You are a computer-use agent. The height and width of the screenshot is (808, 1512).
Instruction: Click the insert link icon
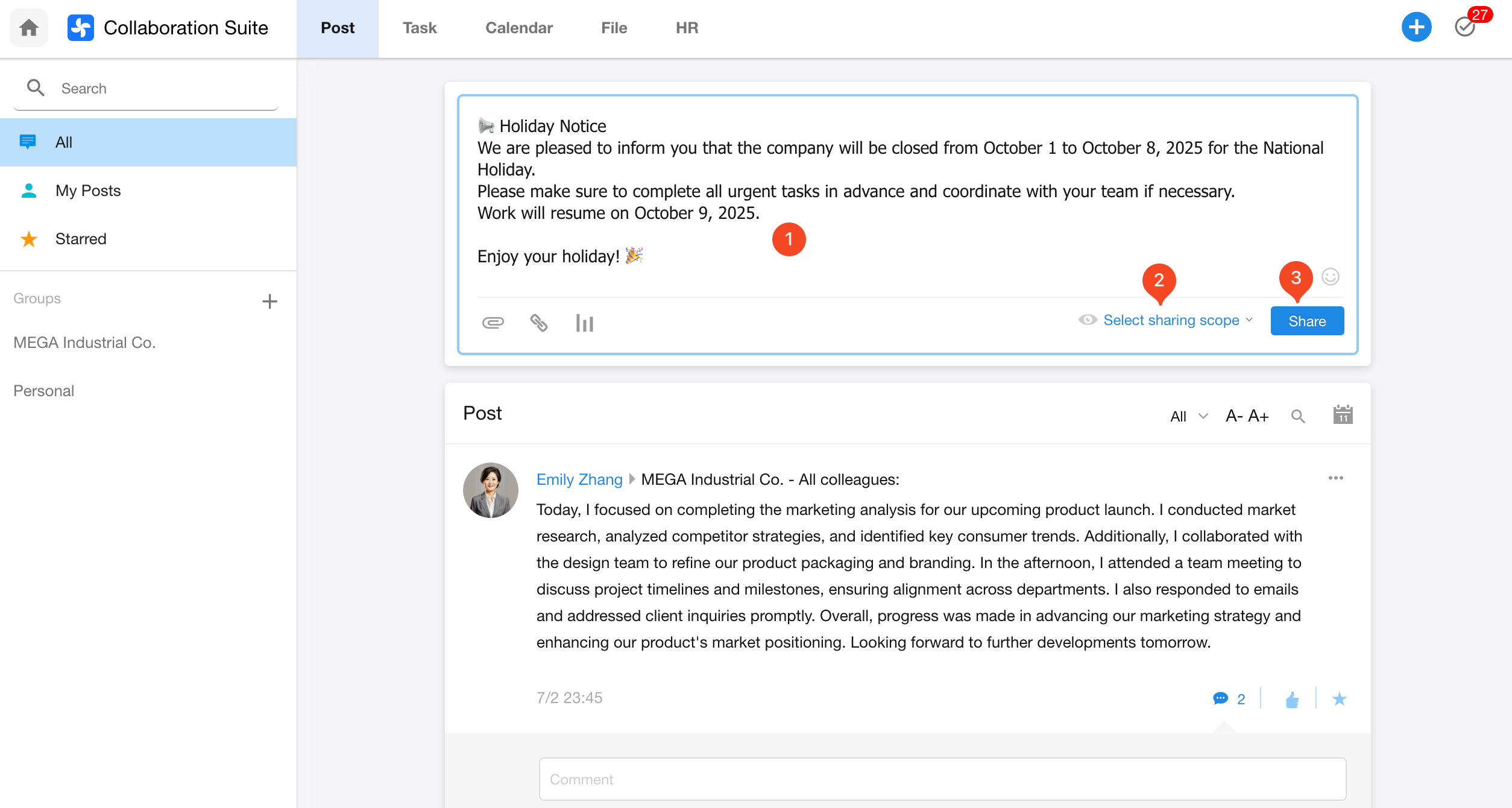pyautogui.click(x=538, y=323)
